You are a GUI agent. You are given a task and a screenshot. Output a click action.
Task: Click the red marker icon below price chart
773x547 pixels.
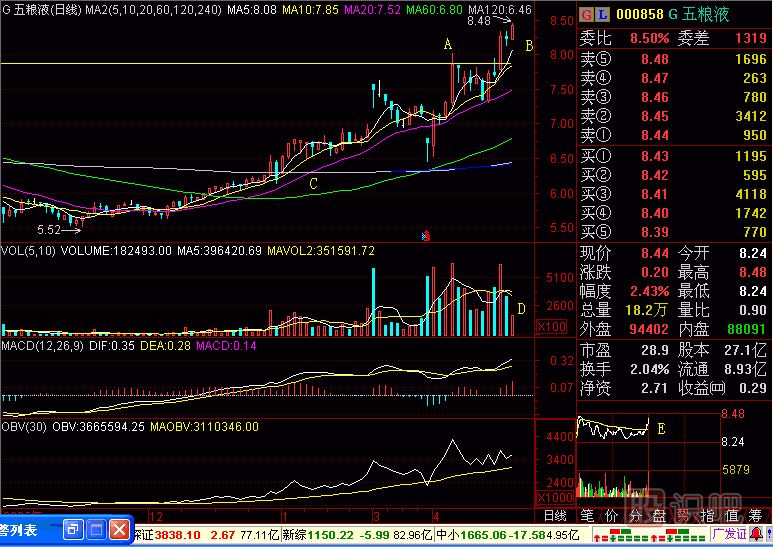click(x=427, y=236)
